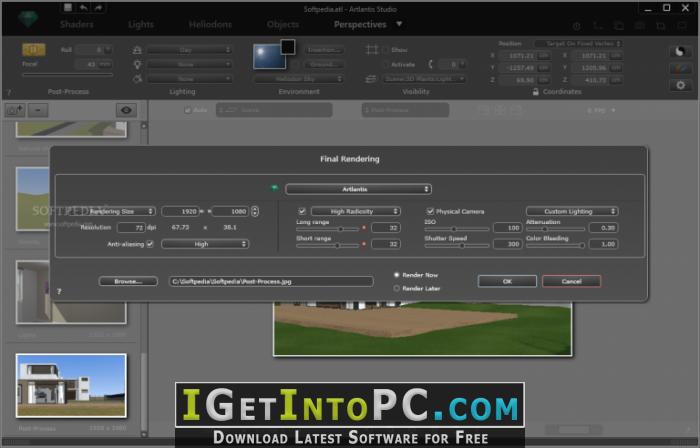
Task: Toggle the eye view button in the list panel
Action: click(x=126, y=110)
